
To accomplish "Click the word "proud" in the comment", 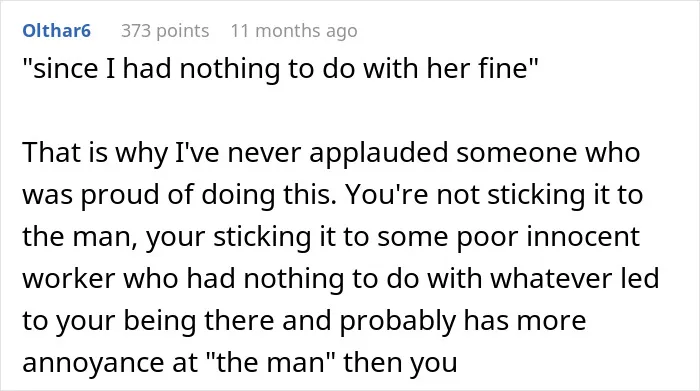I will click(x=120, y=195).
